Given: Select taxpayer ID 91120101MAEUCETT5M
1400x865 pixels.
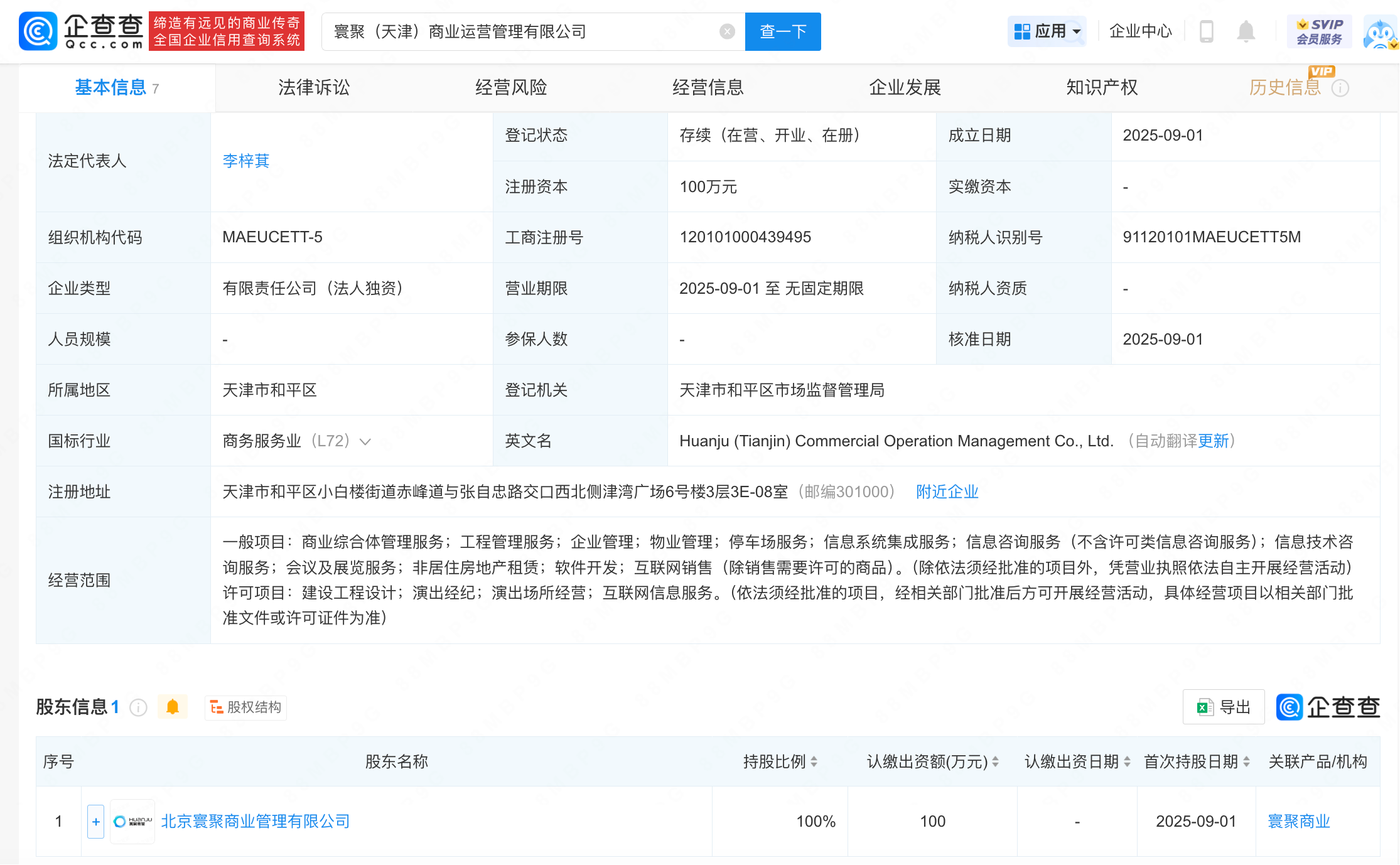Looking at the screenshot, I should point(1212,237).
